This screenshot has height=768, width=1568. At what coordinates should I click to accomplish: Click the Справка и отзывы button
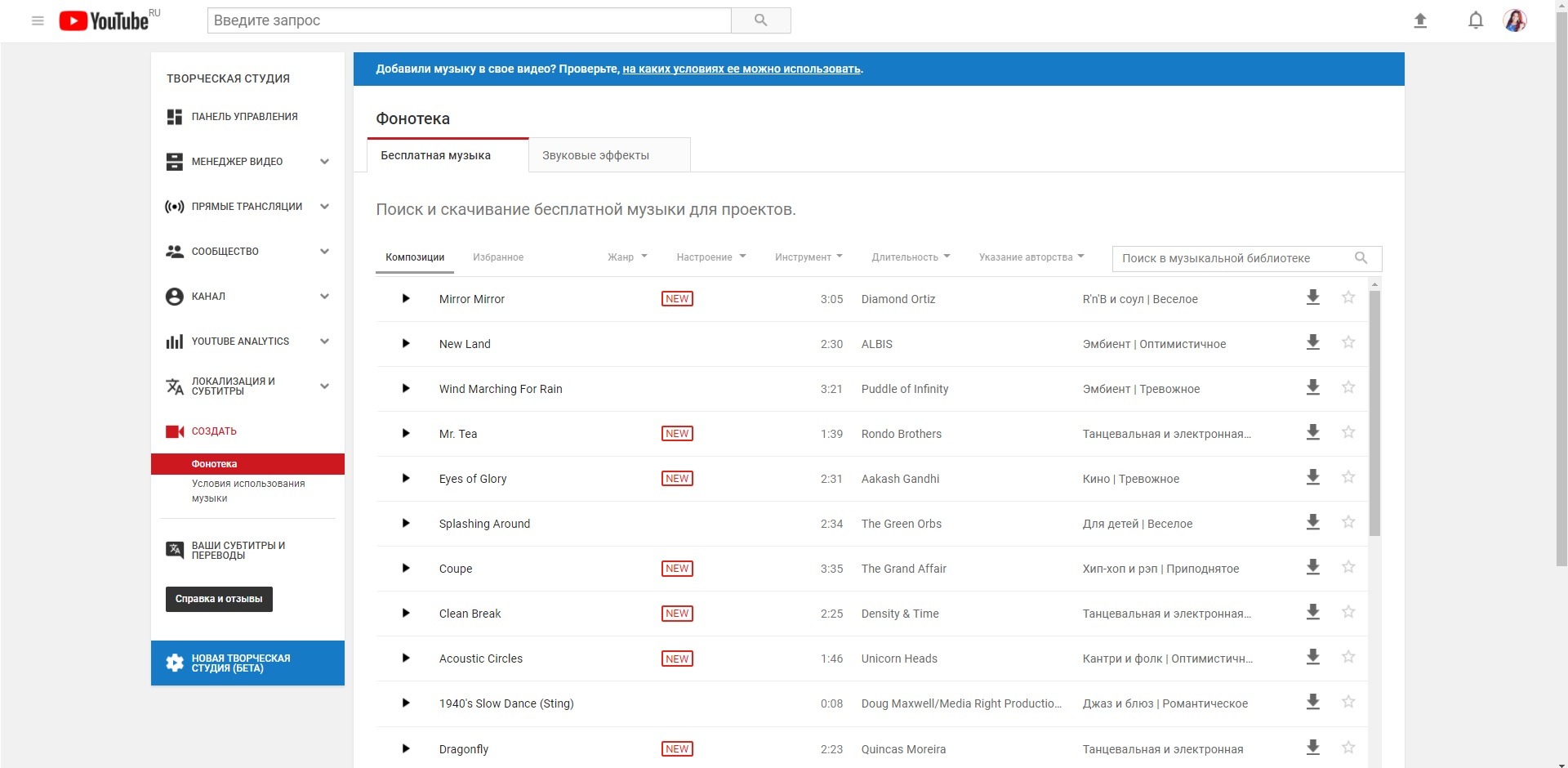219,599
